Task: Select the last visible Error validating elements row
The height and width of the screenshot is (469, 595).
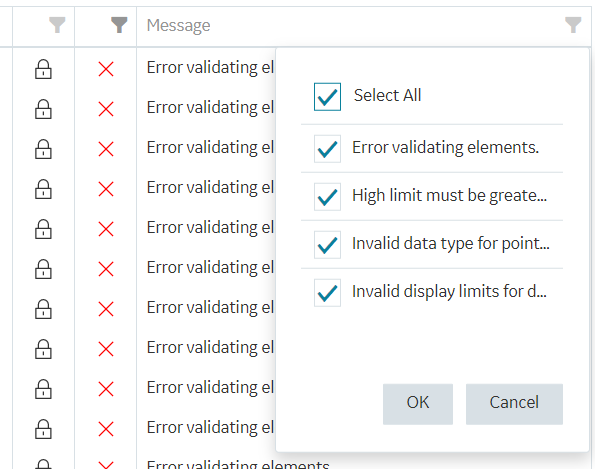Action: click(x=238, y=464)
